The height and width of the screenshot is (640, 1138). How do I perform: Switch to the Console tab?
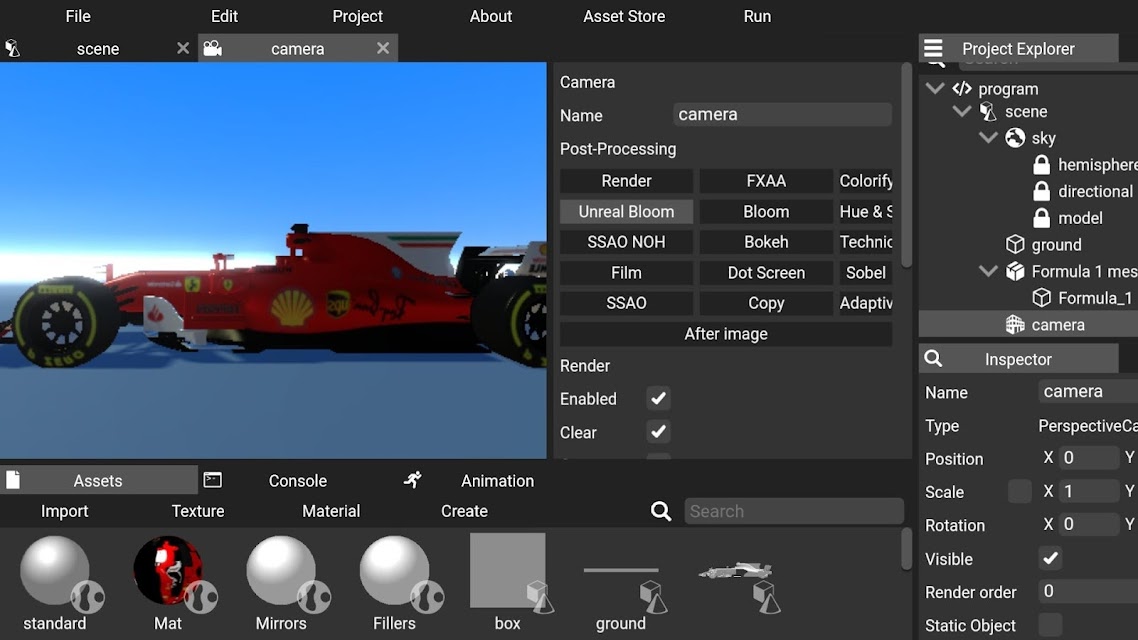(x=298, y=480)
